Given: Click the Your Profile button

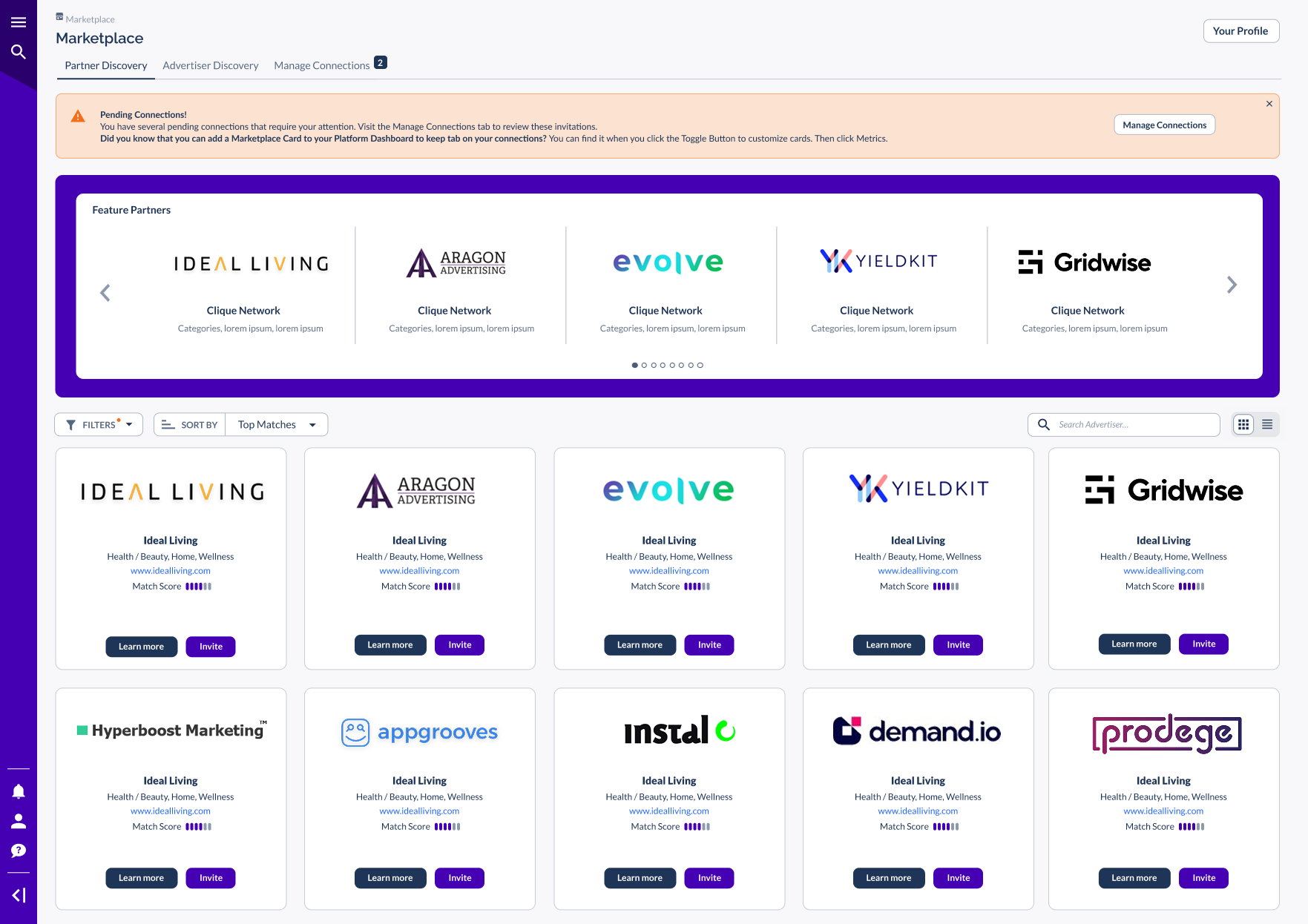Looking at the screenshot, I should (1240, 31).
